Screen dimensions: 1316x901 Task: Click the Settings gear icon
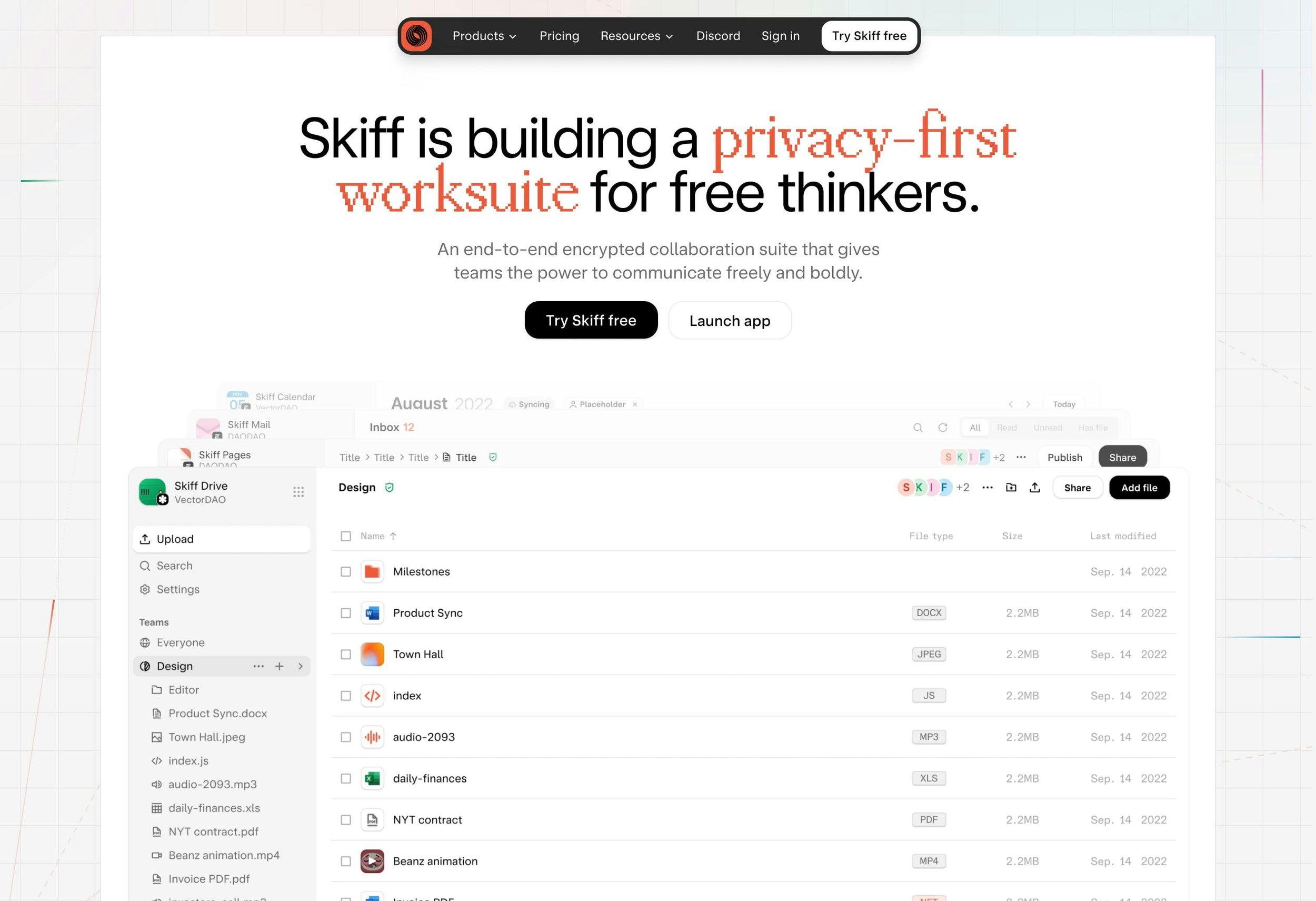coord(145,589)
